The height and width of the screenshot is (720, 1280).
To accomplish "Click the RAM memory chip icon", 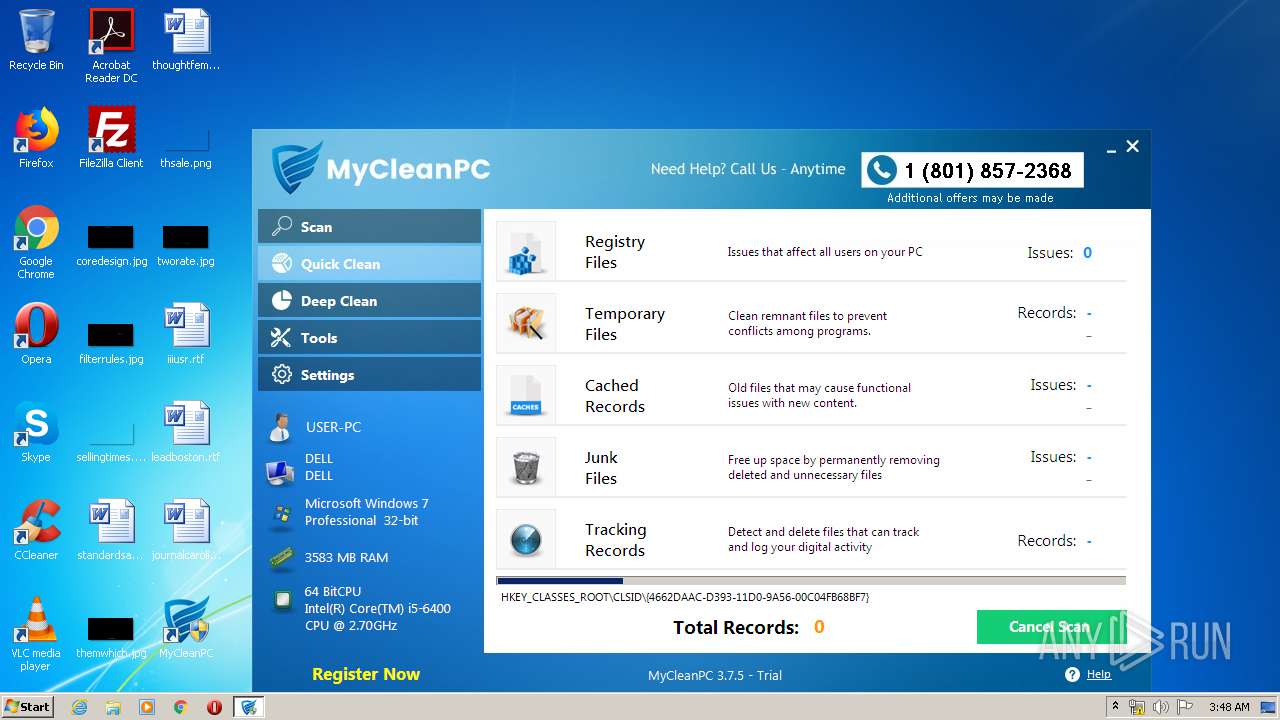I will 281,558.
